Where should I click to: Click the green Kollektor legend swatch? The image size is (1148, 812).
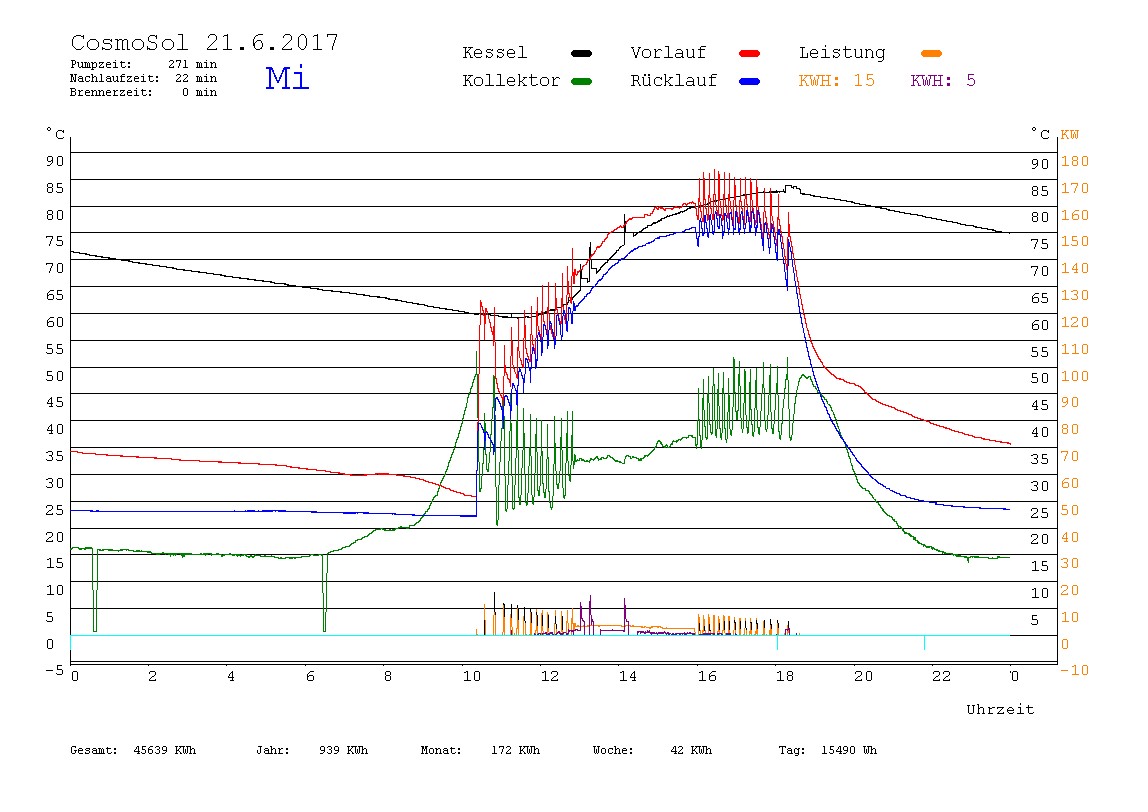(x=581, y=81)
